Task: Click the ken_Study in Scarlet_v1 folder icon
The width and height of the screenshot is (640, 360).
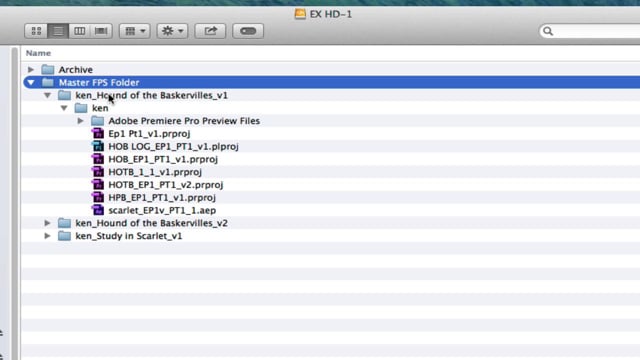Action: (x=64, y=236)
